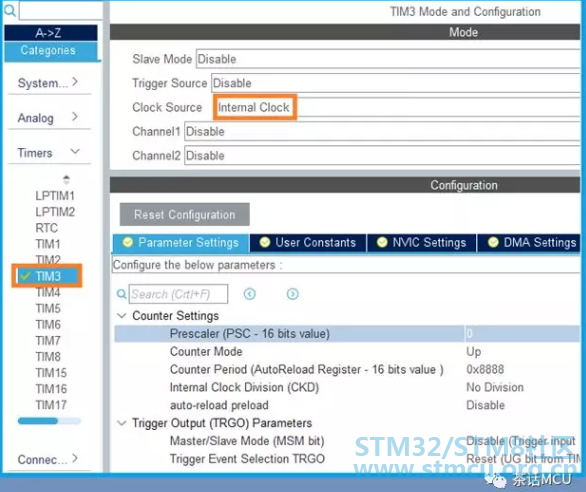Viewport: 586px width, 492px height.
Task: Select the Counter Mode parameter label
Action: [206, 351]
